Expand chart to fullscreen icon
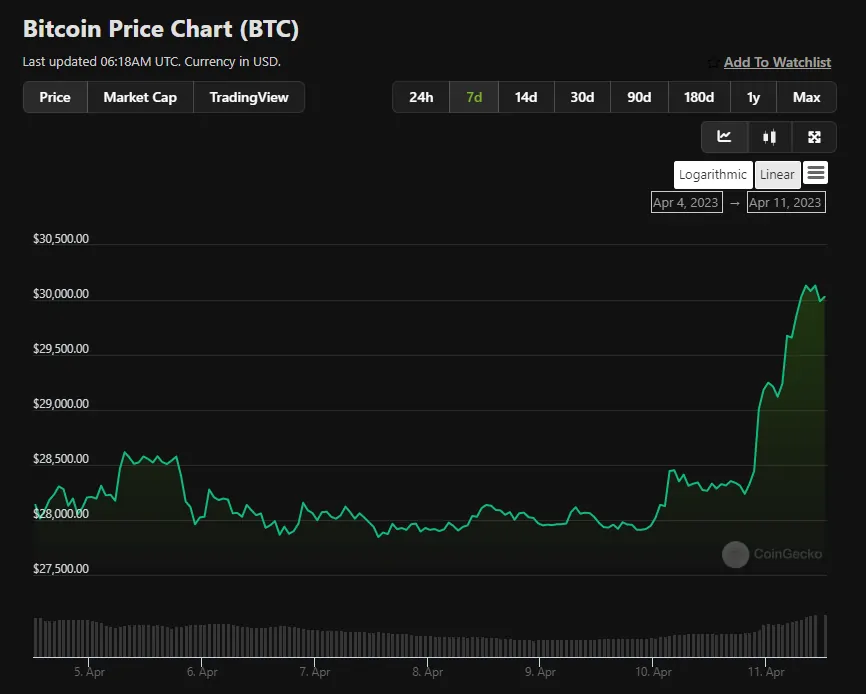 [x=814, y=136]
